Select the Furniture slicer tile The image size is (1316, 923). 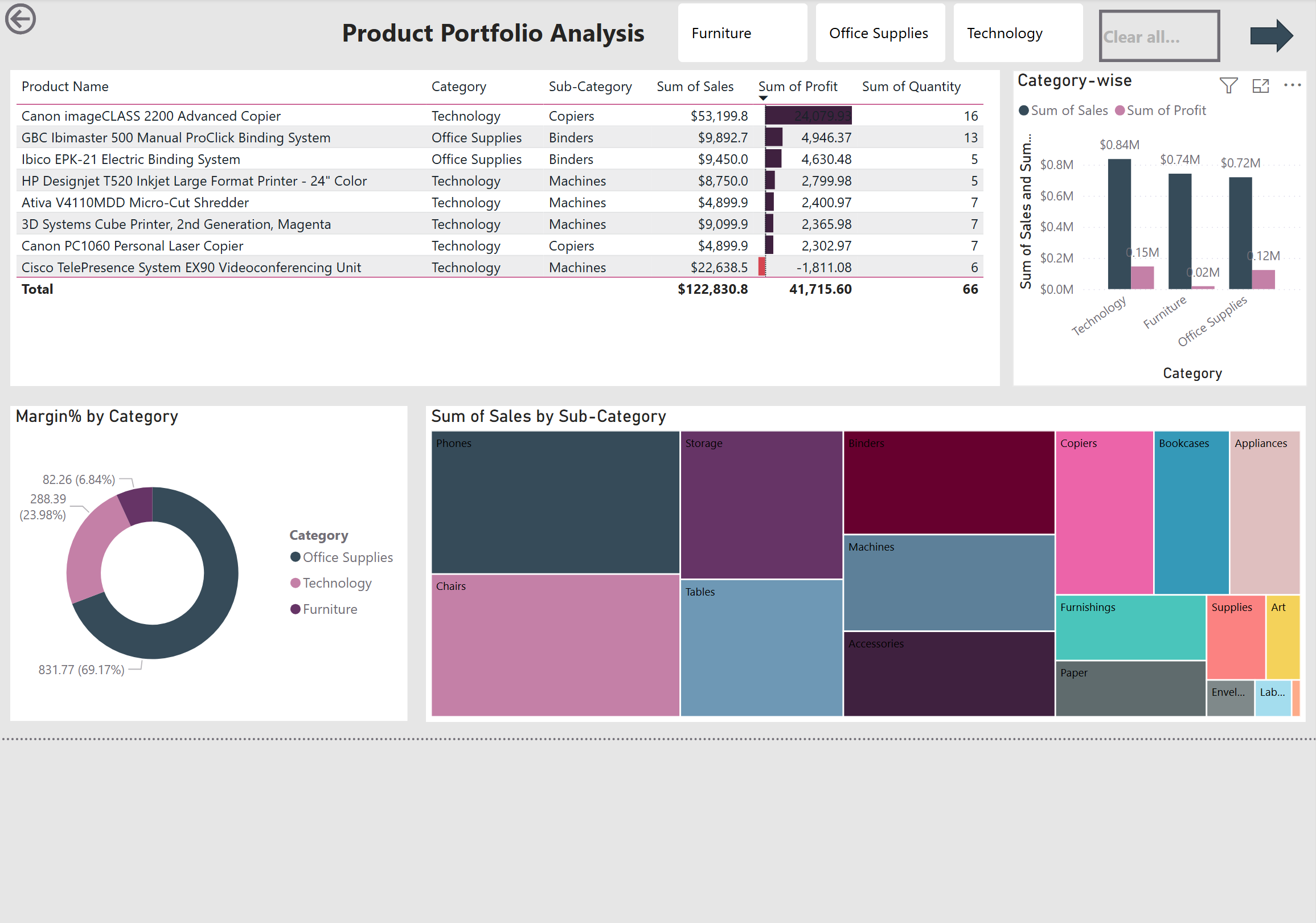742,33
